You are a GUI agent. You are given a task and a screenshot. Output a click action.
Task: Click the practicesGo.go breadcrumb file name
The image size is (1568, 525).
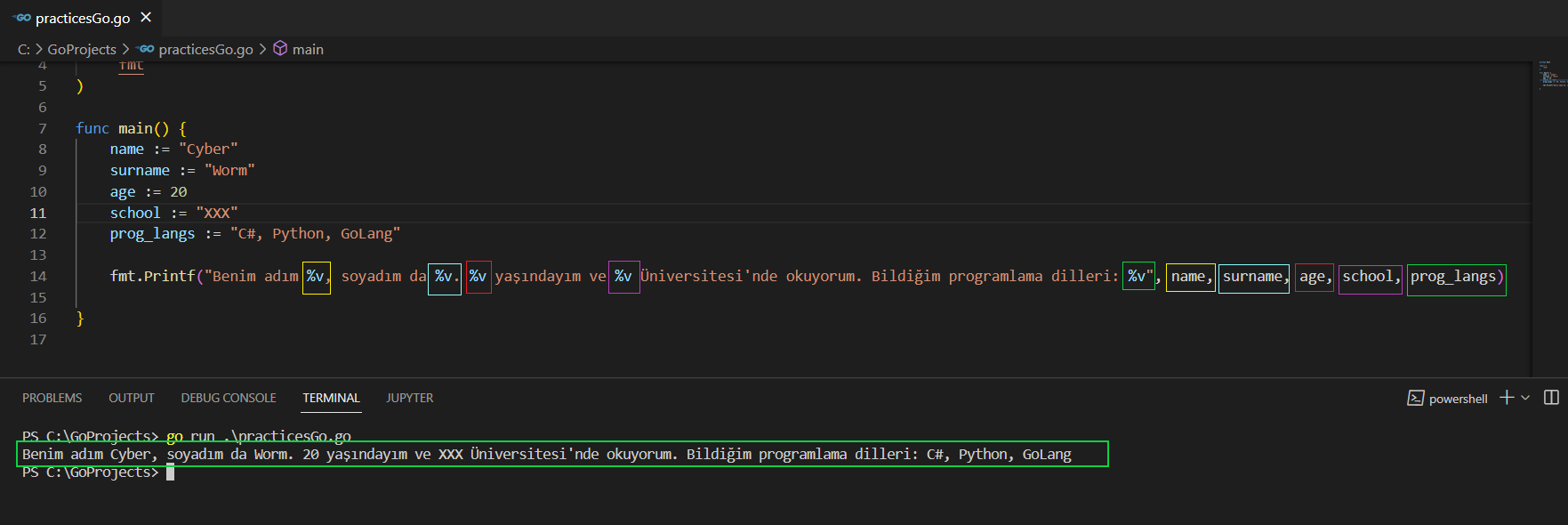coord(205,50)
